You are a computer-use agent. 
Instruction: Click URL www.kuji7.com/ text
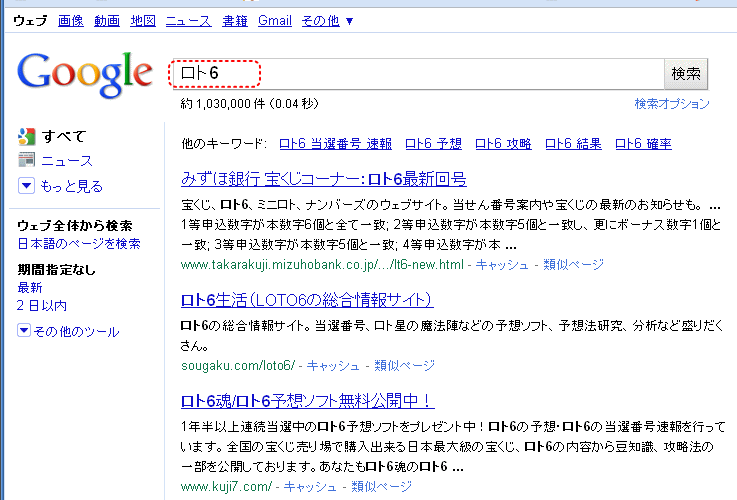[226, 486]
